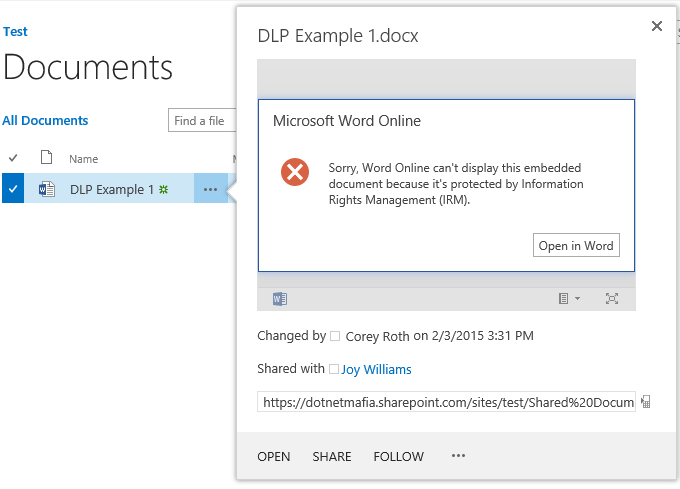Click FOLLOW in the callout footer
Screen dimensions: 680x489
tap(399, 456)
